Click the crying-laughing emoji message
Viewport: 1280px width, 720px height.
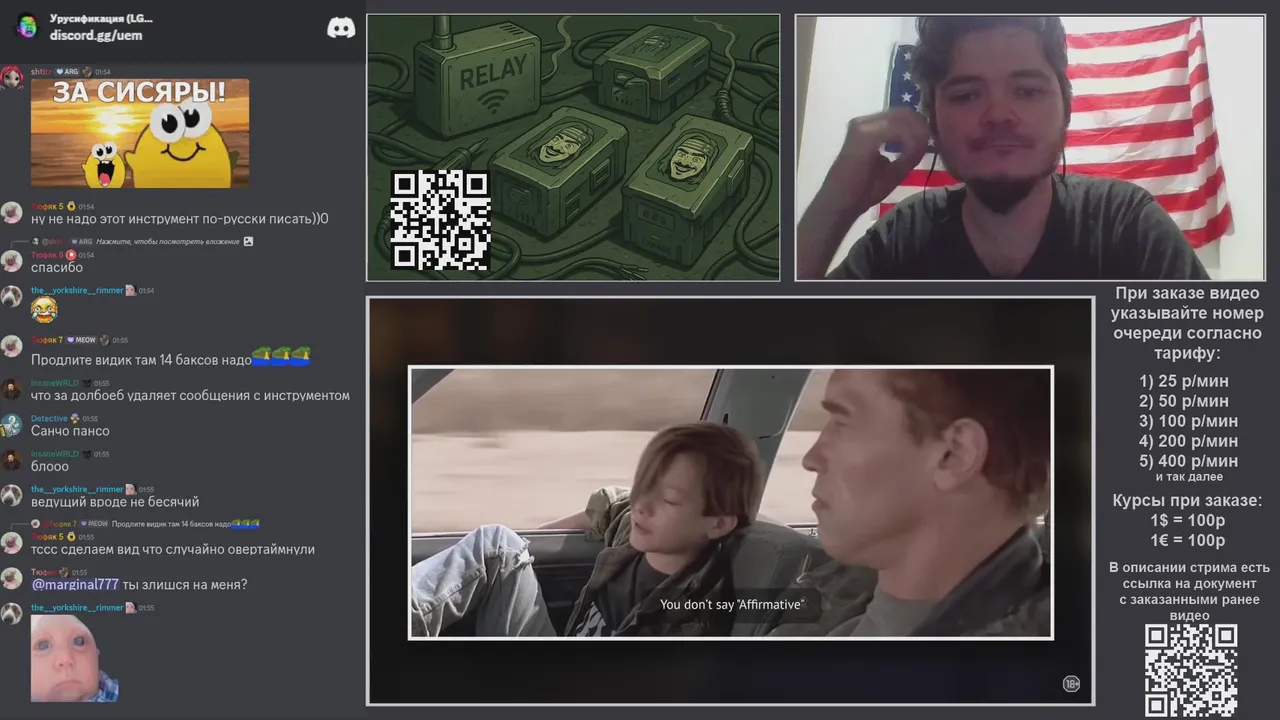point(44,310)
